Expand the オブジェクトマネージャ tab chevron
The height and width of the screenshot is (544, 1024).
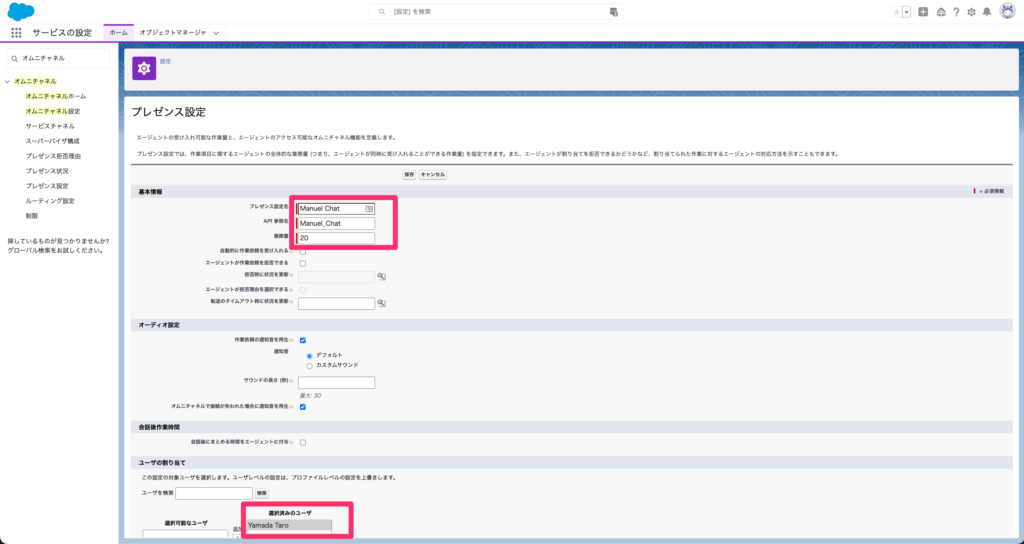click(x=216, y=33)
